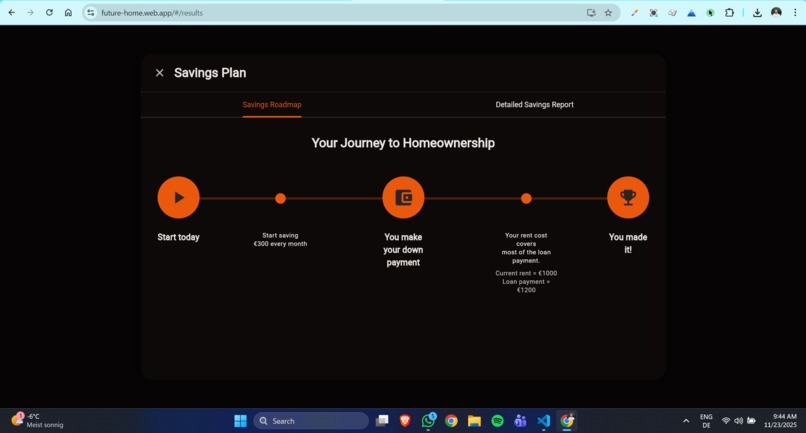This screenshot has height=433, width=806.
Task: Open the Detailed Savings Report tab
Action: [534, 104]
